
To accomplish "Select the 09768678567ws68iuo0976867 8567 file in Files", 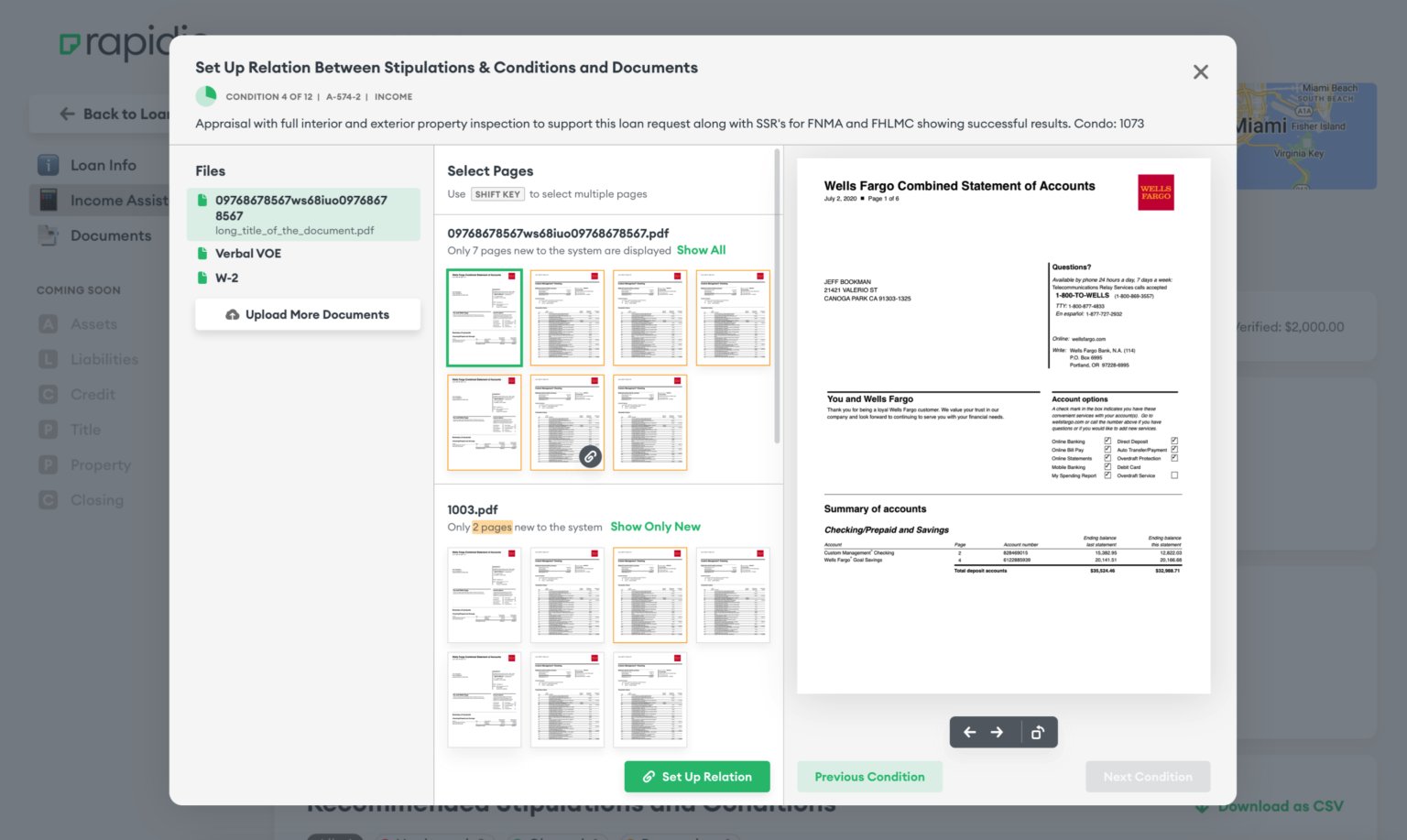I will pyautogui.click(x=304, y=214).
